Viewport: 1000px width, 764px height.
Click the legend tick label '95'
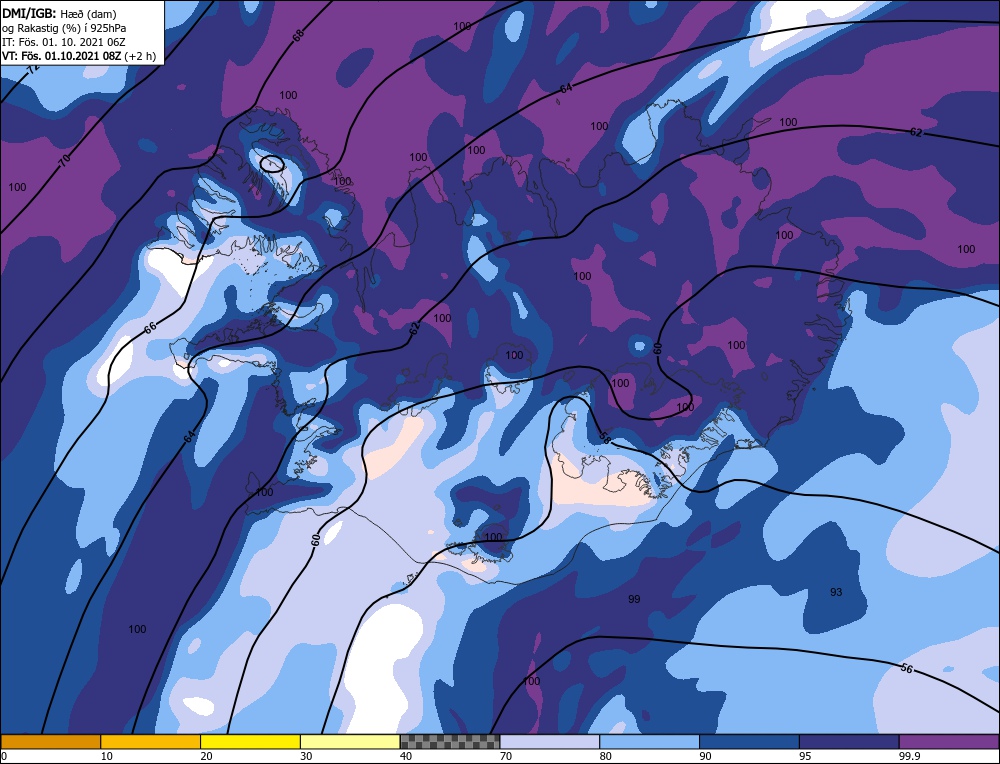(x=805, y=756)
